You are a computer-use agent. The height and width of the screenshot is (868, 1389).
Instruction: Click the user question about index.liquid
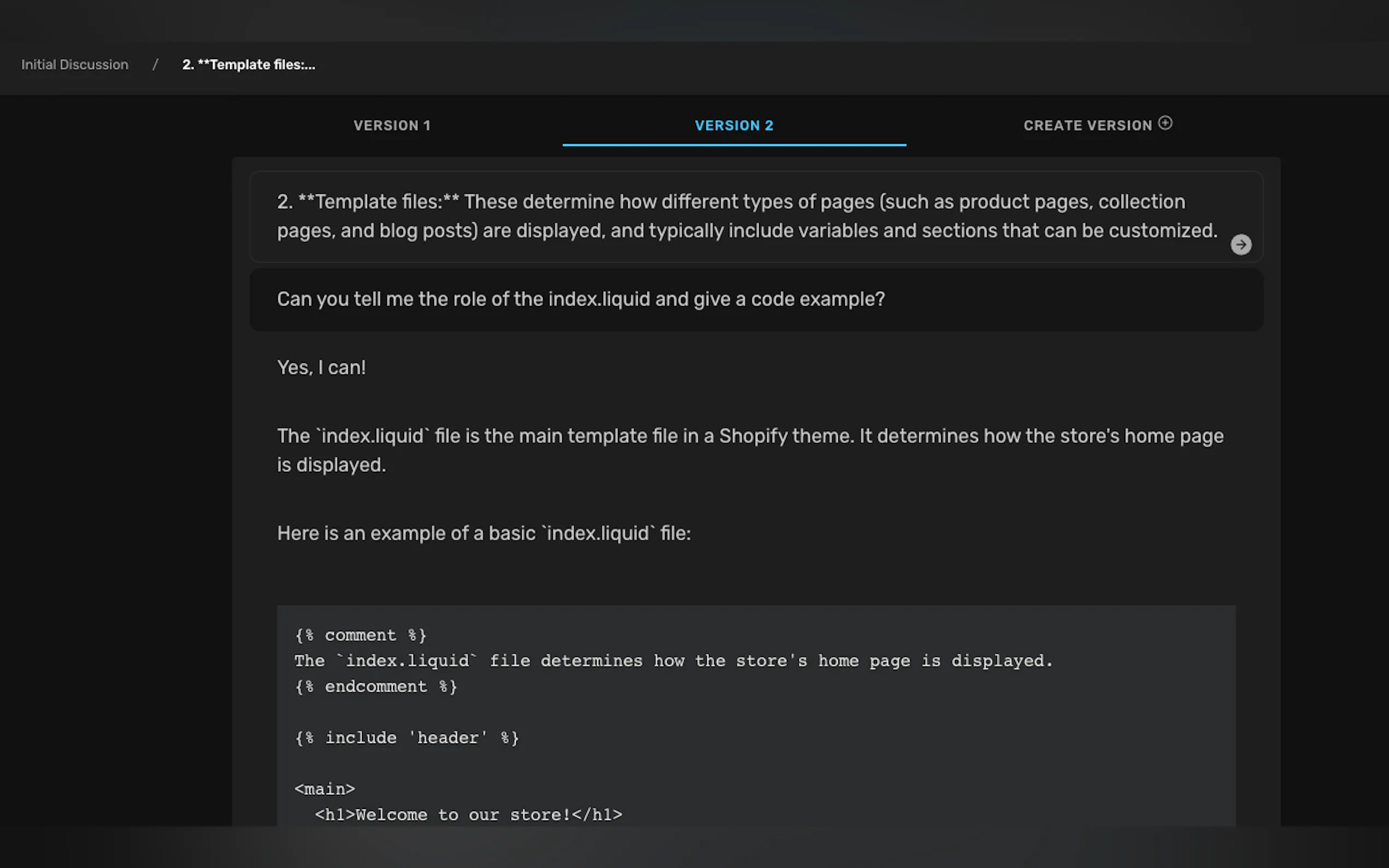click(581, 299)
